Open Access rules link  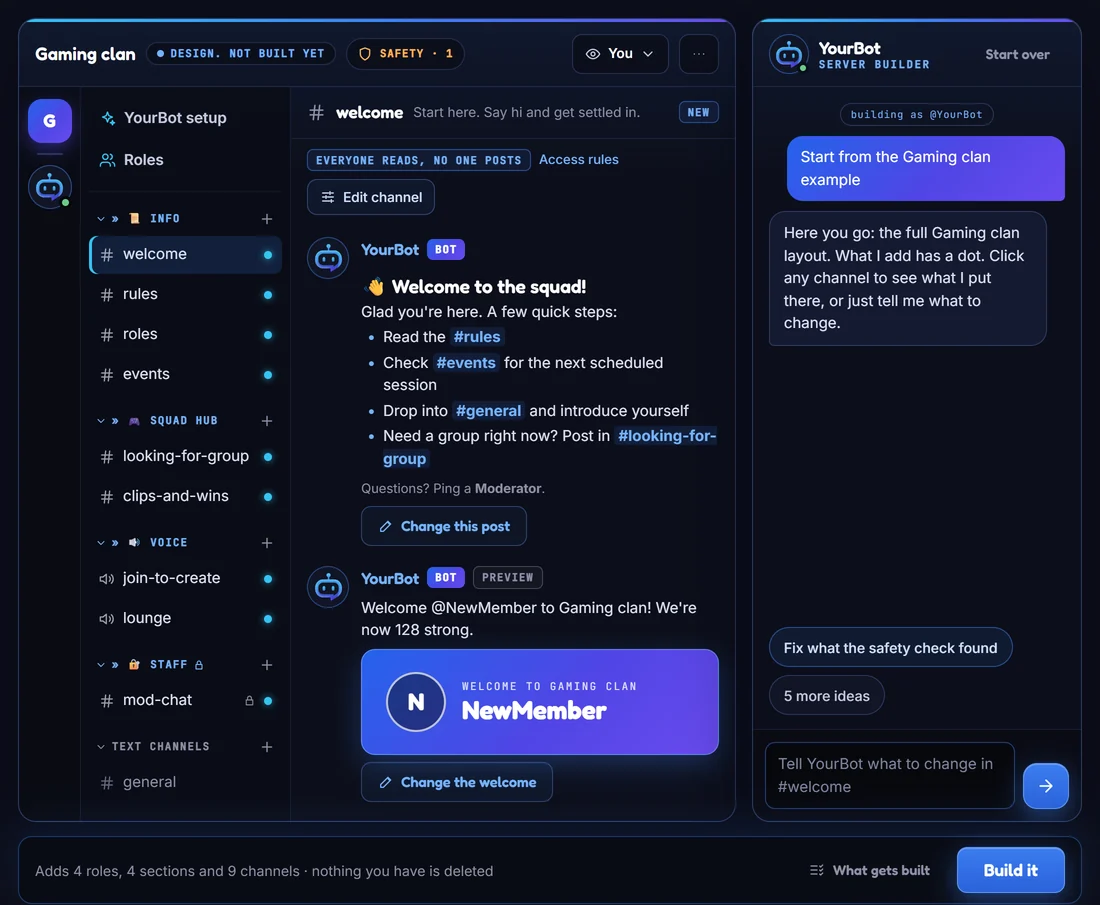(x=579, y=160)
